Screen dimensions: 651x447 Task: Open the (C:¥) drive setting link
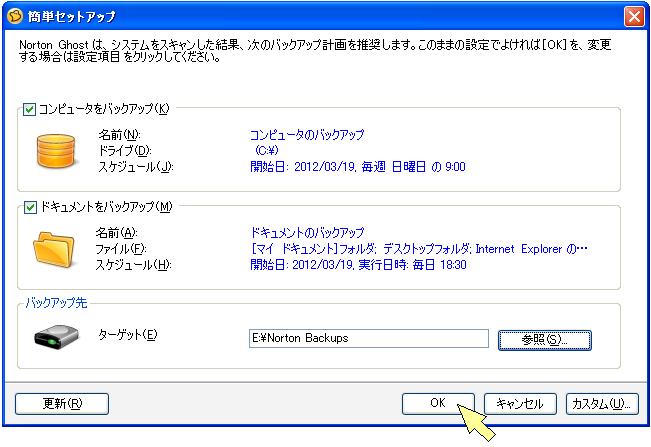point(266,150)
